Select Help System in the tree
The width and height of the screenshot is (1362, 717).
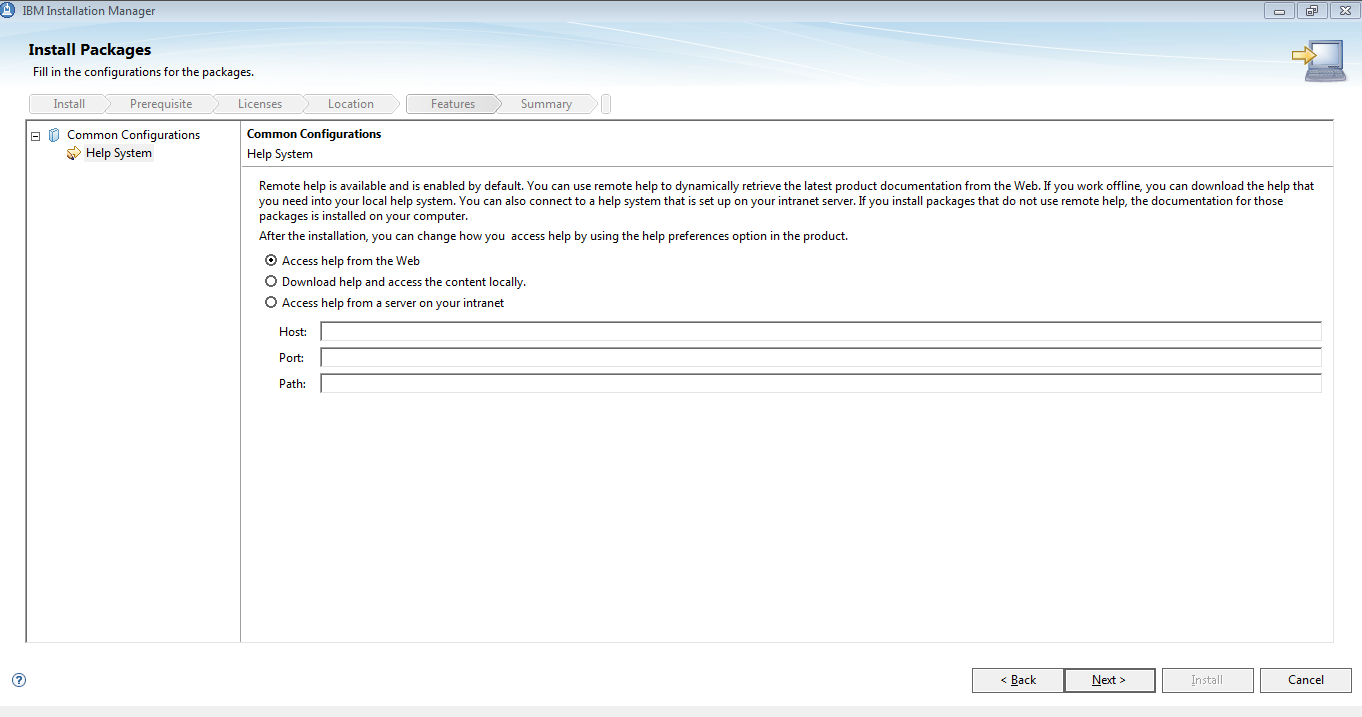119,153
